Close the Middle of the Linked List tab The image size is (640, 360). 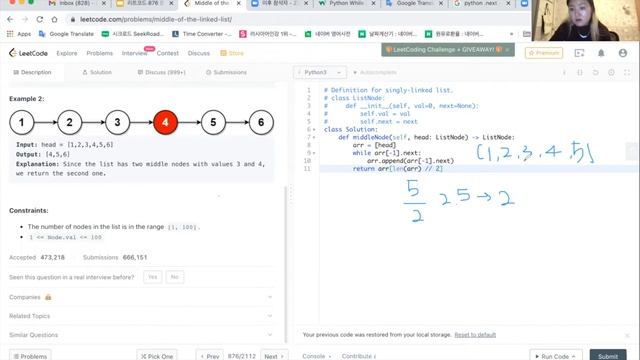coord(239,3)
